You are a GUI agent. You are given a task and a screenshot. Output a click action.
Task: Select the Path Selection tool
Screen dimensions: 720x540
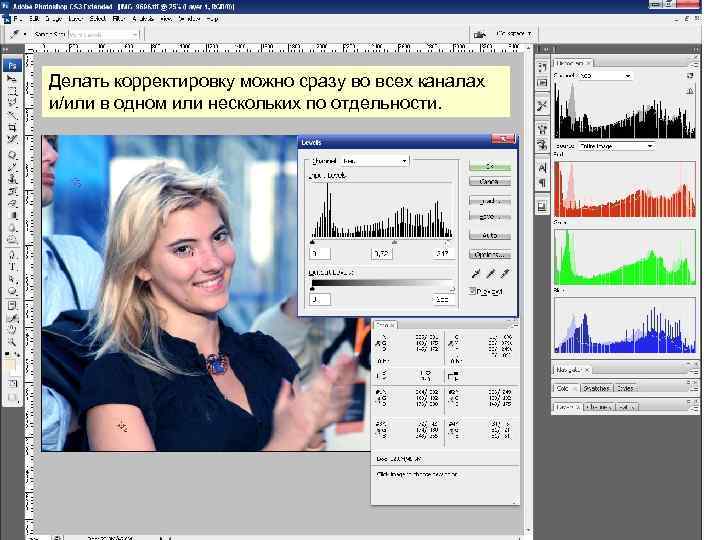point(12,279)
